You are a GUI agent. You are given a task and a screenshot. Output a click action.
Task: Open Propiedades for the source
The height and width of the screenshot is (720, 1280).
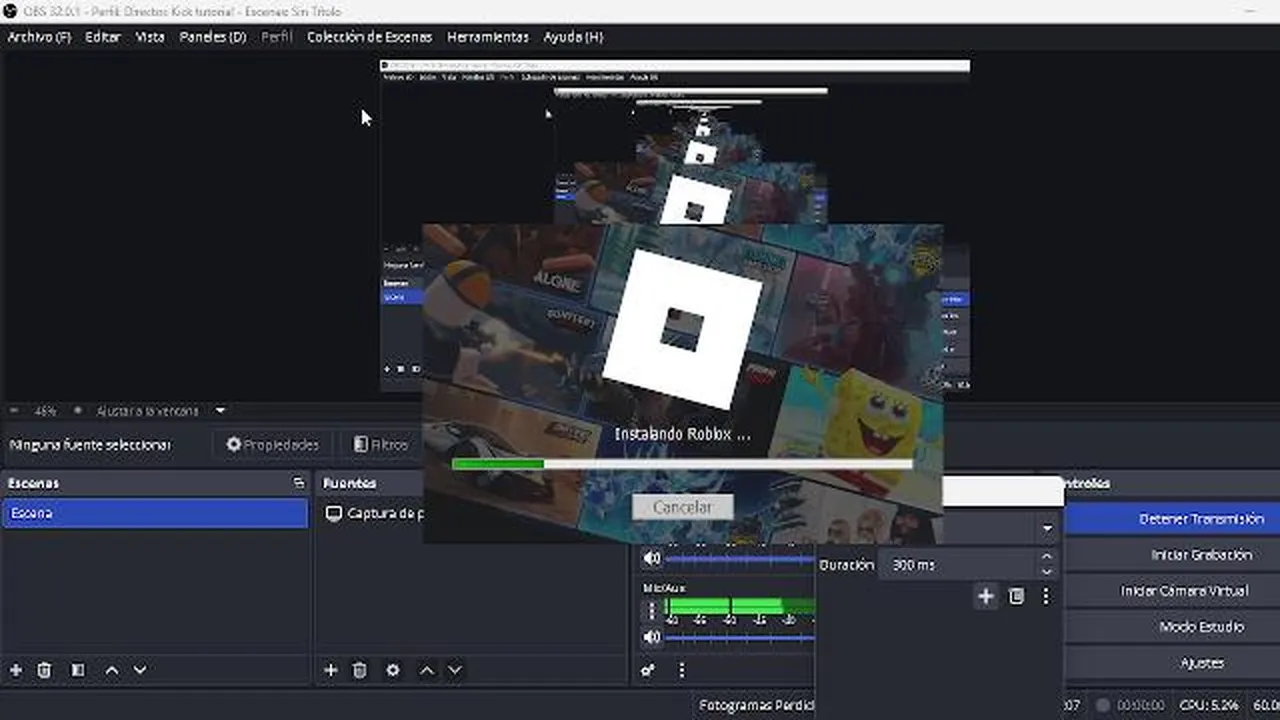point(272,444)
